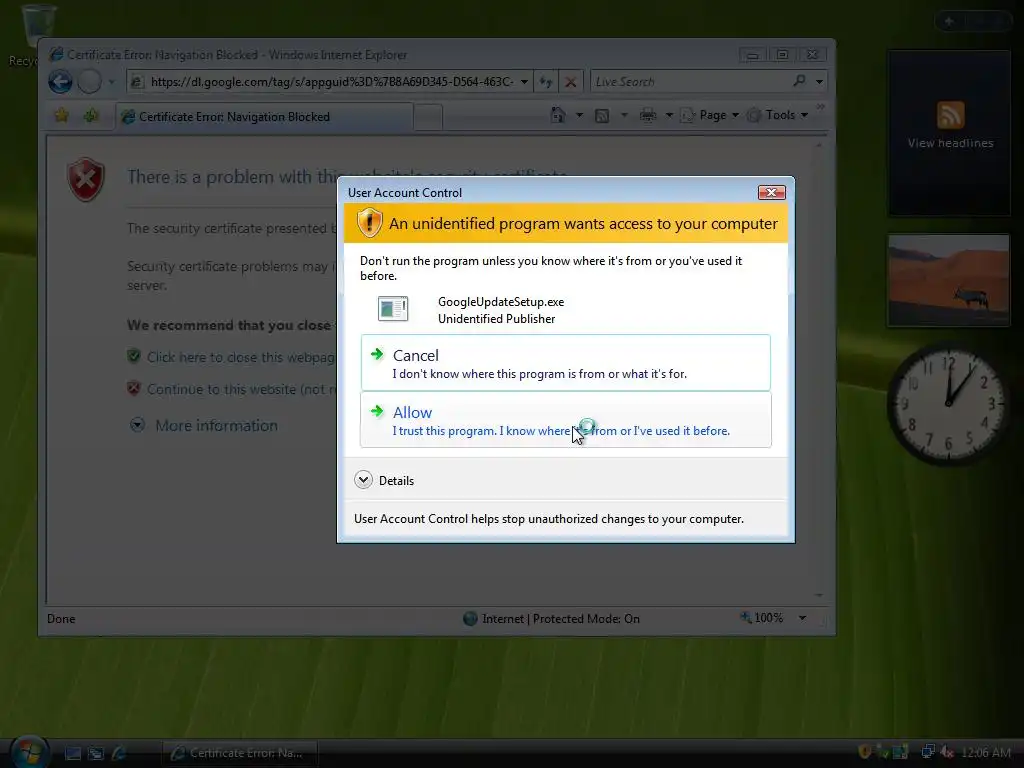This screenshot has height=768, width=1024.
Task: Open the zoom level dropdown arrow
Action: [803, 618]
